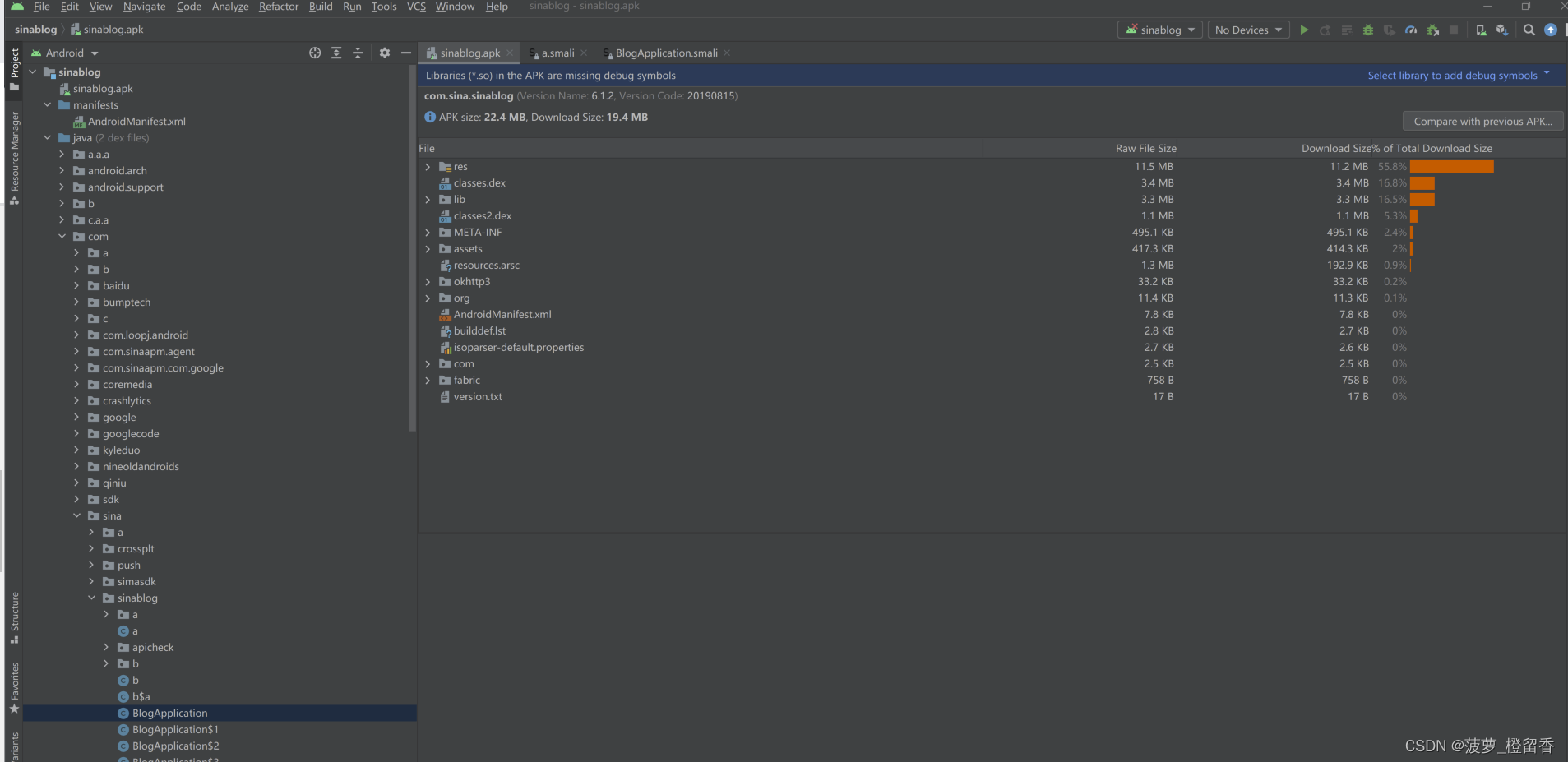Click the blue update arrow icon
Image resolution: width=1568 pixels, height=762 pixels.
click(x=1551, y=30)
